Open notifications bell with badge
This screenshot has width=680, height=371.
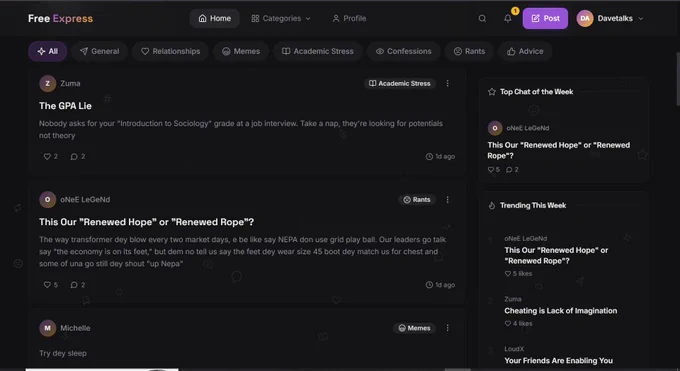(x=508, y=18)
